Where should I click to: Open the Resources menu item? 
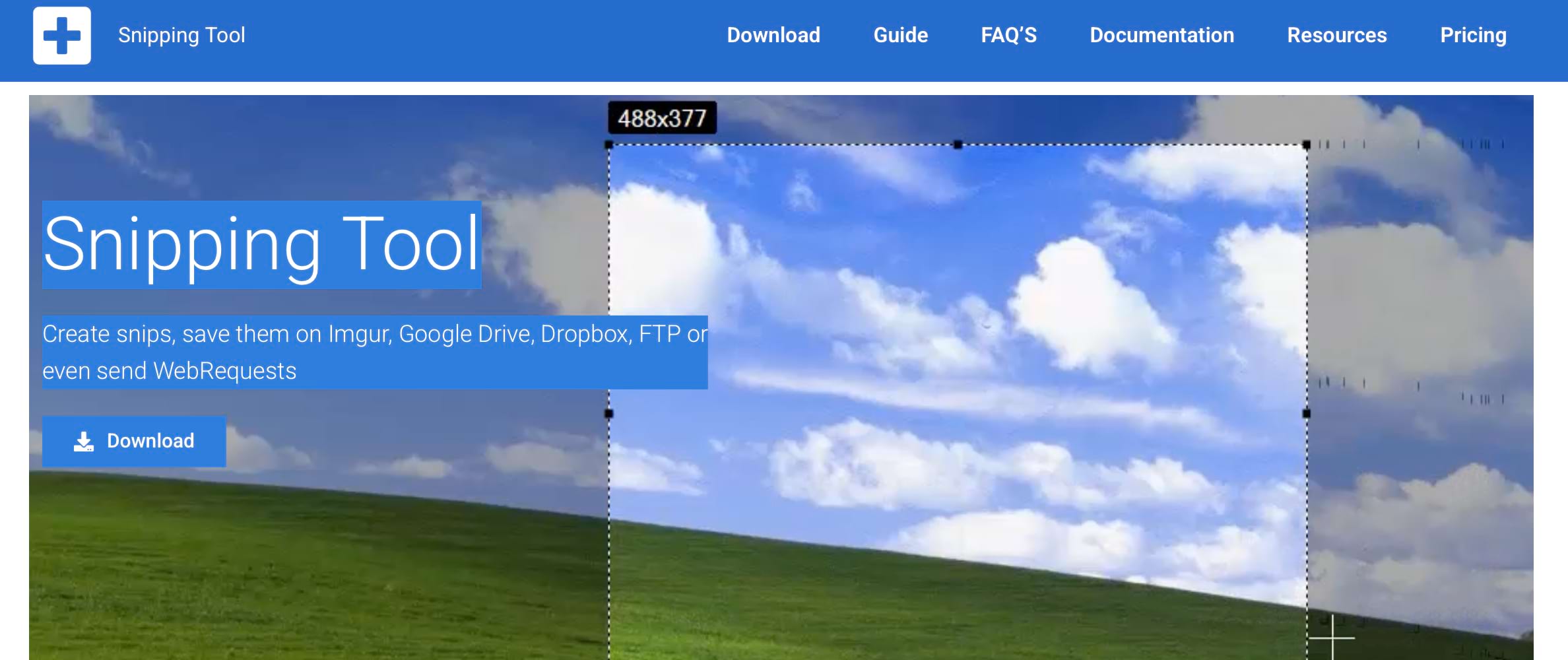1337,35
